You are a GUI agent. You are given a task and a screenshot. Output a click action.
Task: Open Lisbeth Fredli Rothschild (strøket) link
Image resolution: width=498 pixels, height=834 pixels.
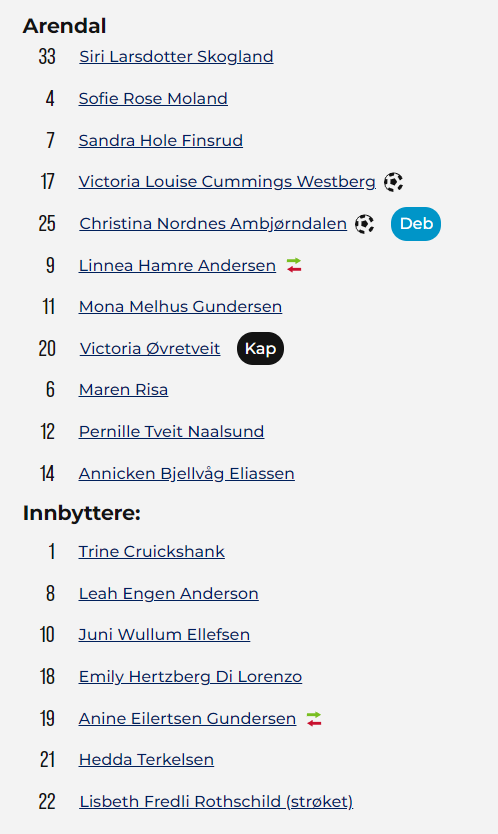(x=217, y=802)
